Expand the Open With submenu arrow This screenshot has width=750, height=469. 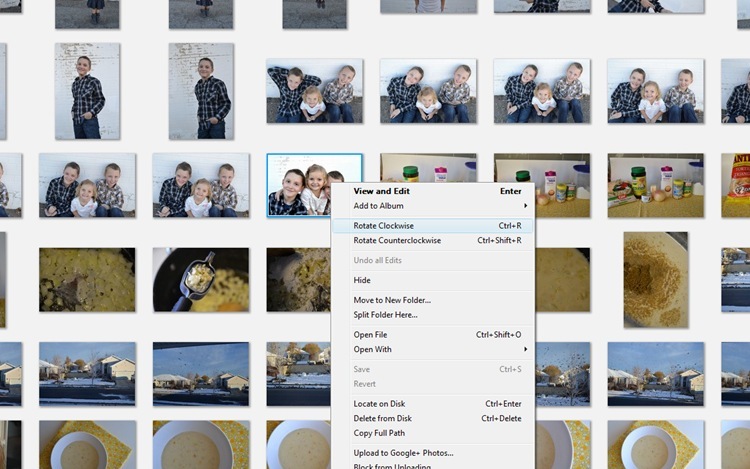tap(525, 349)
